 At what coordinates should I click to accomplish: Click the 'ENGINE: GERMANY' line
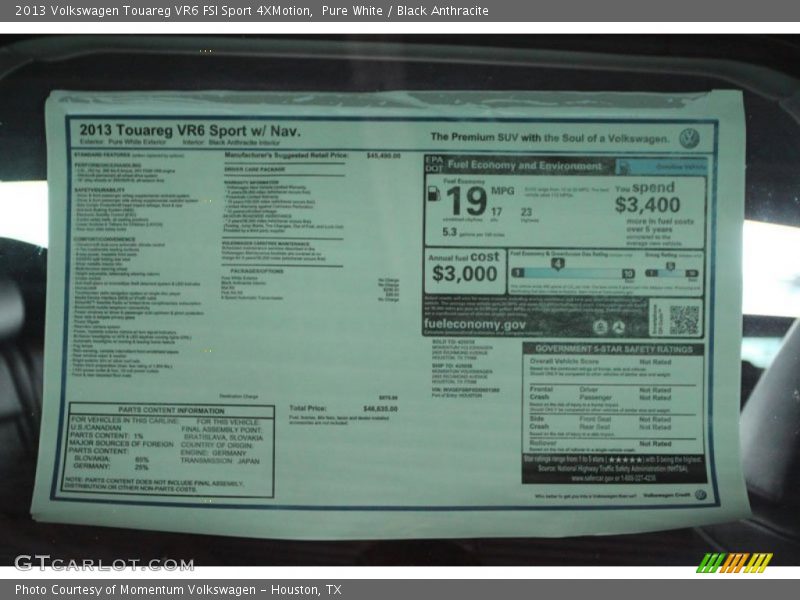[x=214, y=453]
